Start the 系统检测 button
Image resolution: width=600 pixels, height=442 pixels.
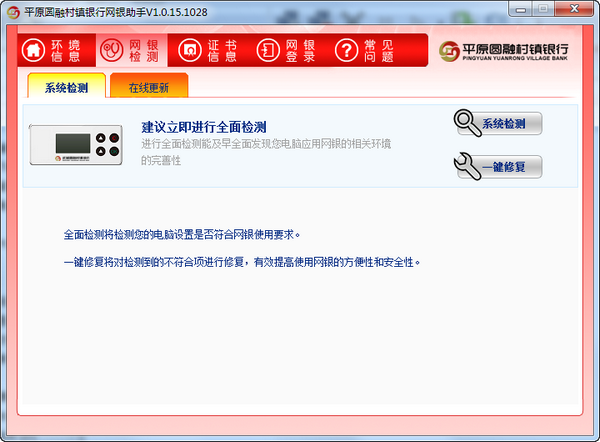click(499, 123)
